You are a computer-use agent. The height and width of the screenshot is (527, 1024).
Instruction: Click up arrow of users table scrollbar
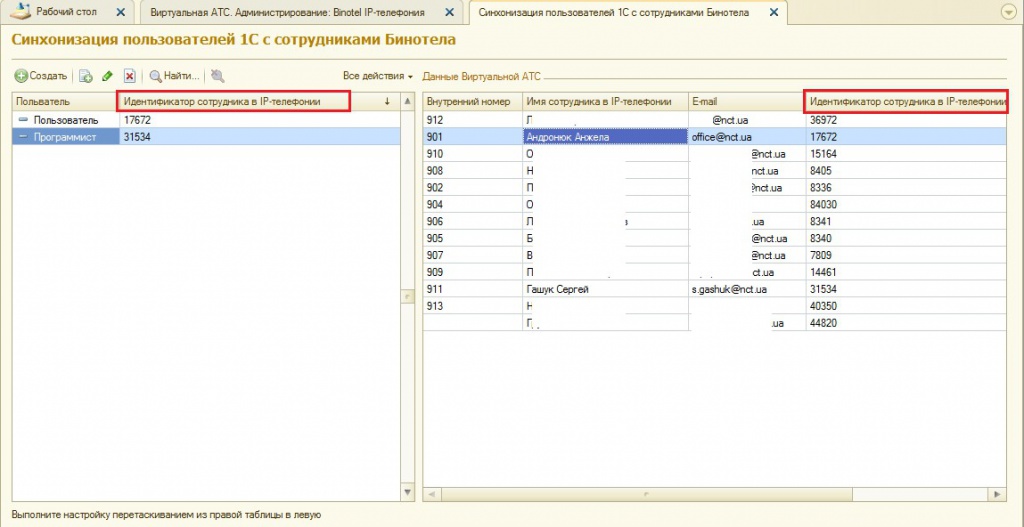tap(407, 101)
